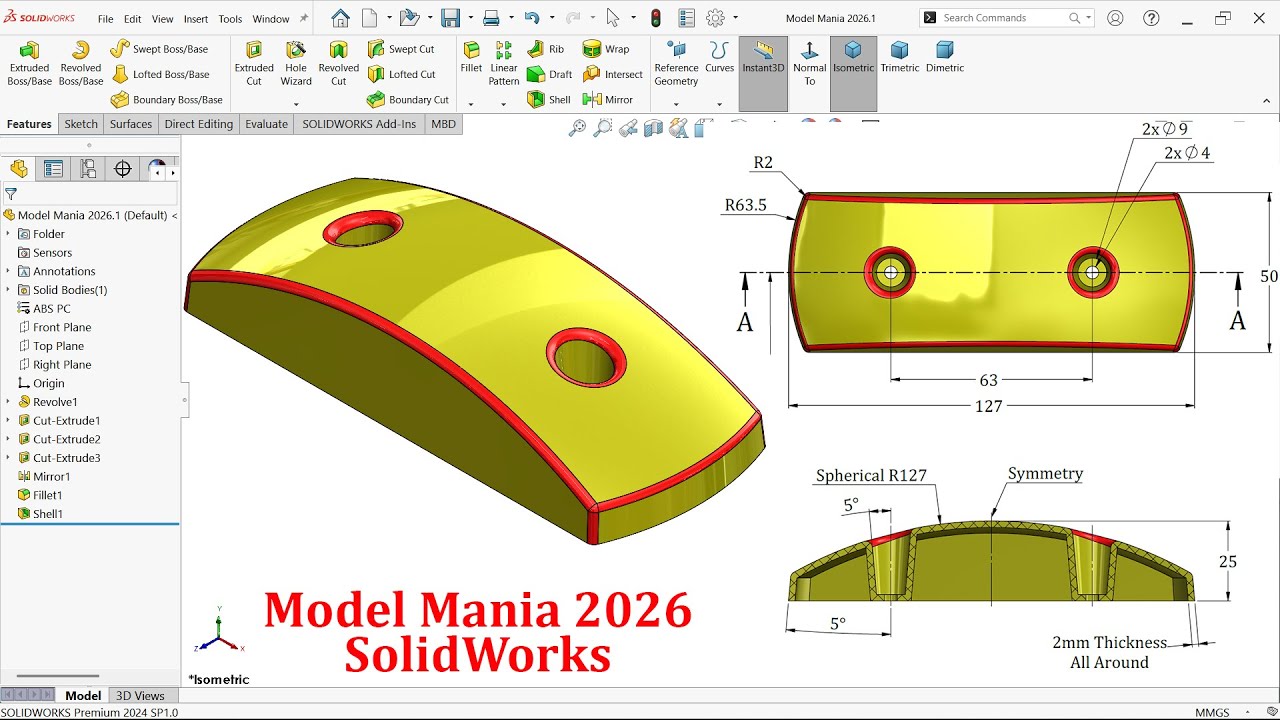Select Front Plane in the tree
Image resolution: width=1280 pixels, height=720 pixels.
point(62,327)
